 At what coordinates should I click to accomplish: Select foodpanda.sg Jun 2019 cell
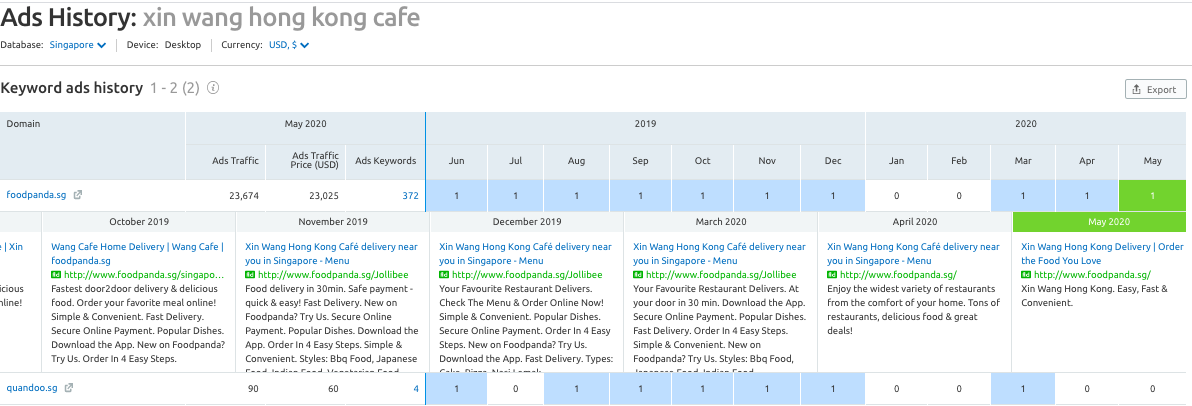click(x=457, y=196)
